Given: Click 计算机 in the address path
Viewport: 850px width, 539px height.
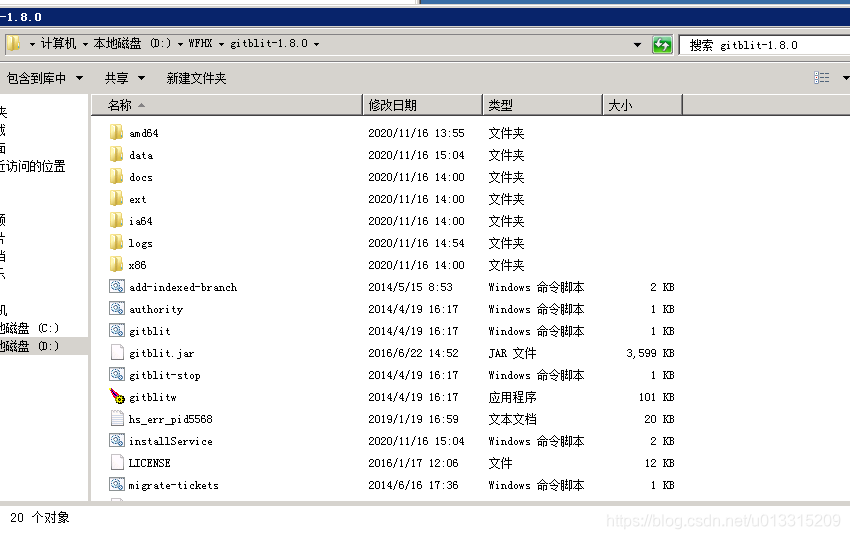Looking at the screenshot, I should click(59, 43).
